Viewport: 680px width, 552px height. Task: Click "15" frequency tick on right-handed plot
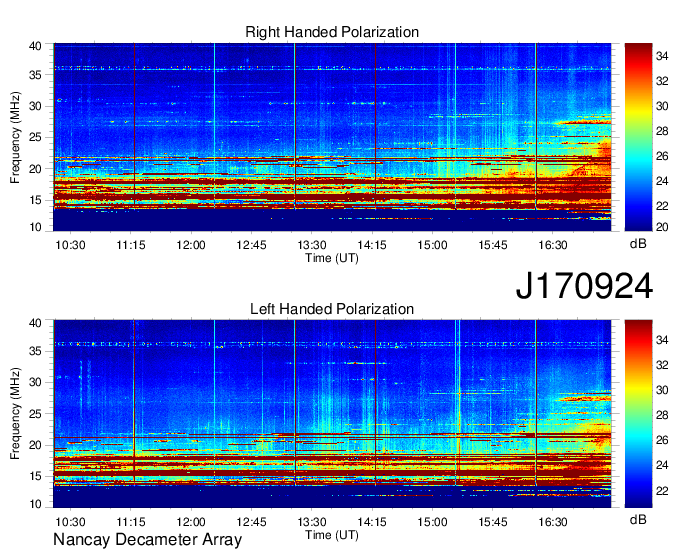coord(35,200)
